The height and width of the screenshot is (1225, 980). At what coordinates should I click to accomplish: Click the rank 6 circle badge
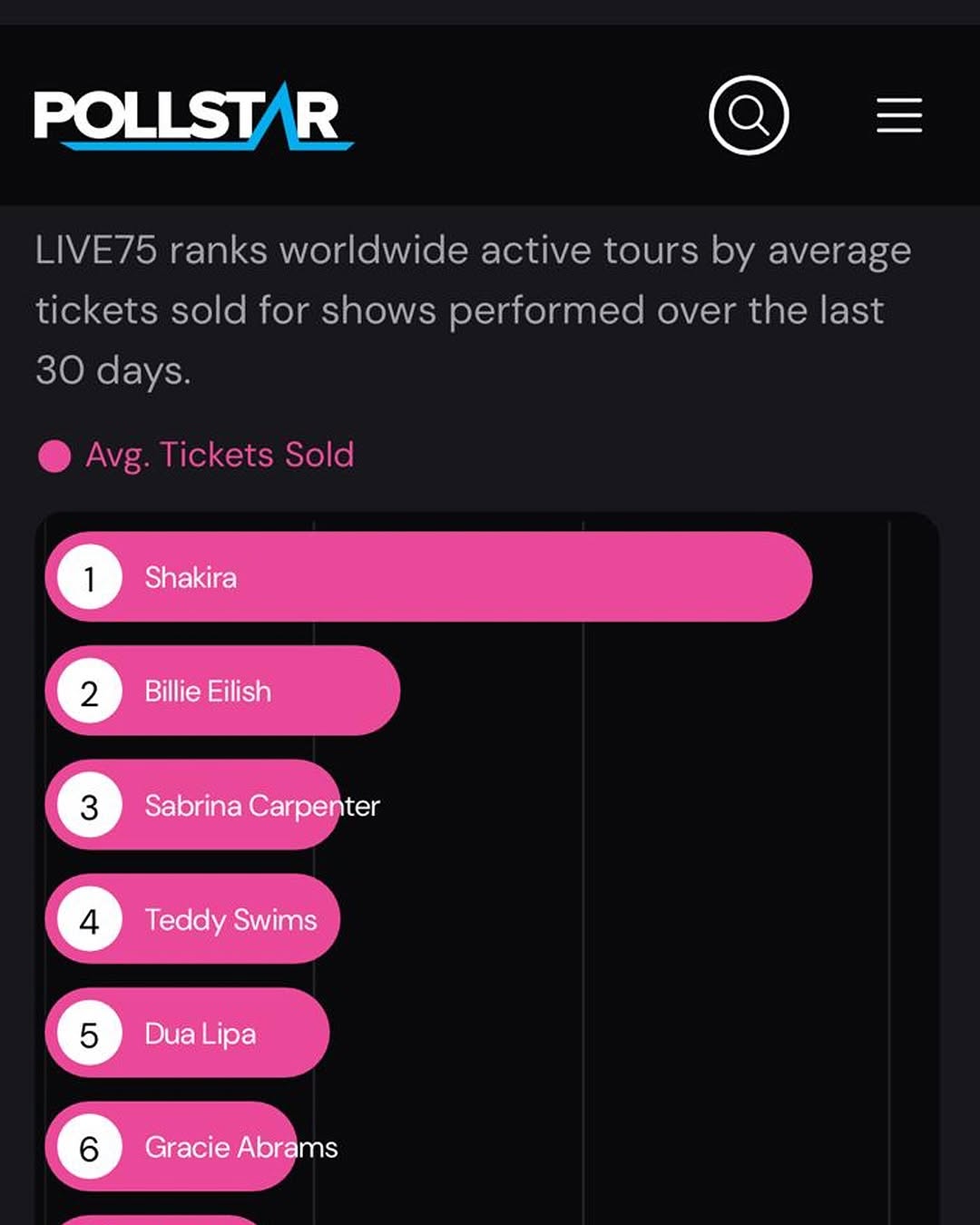point(89,1148)
